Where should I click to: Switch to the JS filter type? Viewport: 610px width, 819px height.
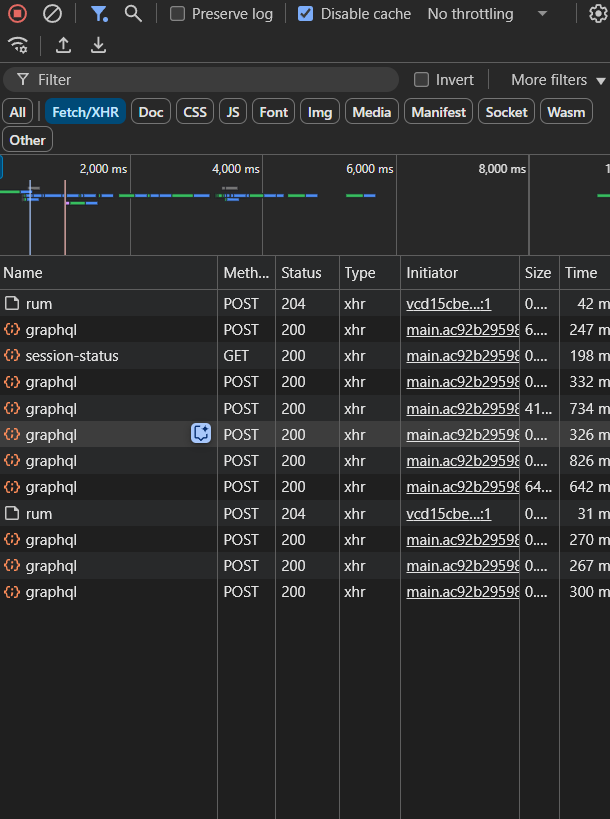click(233, 112)
